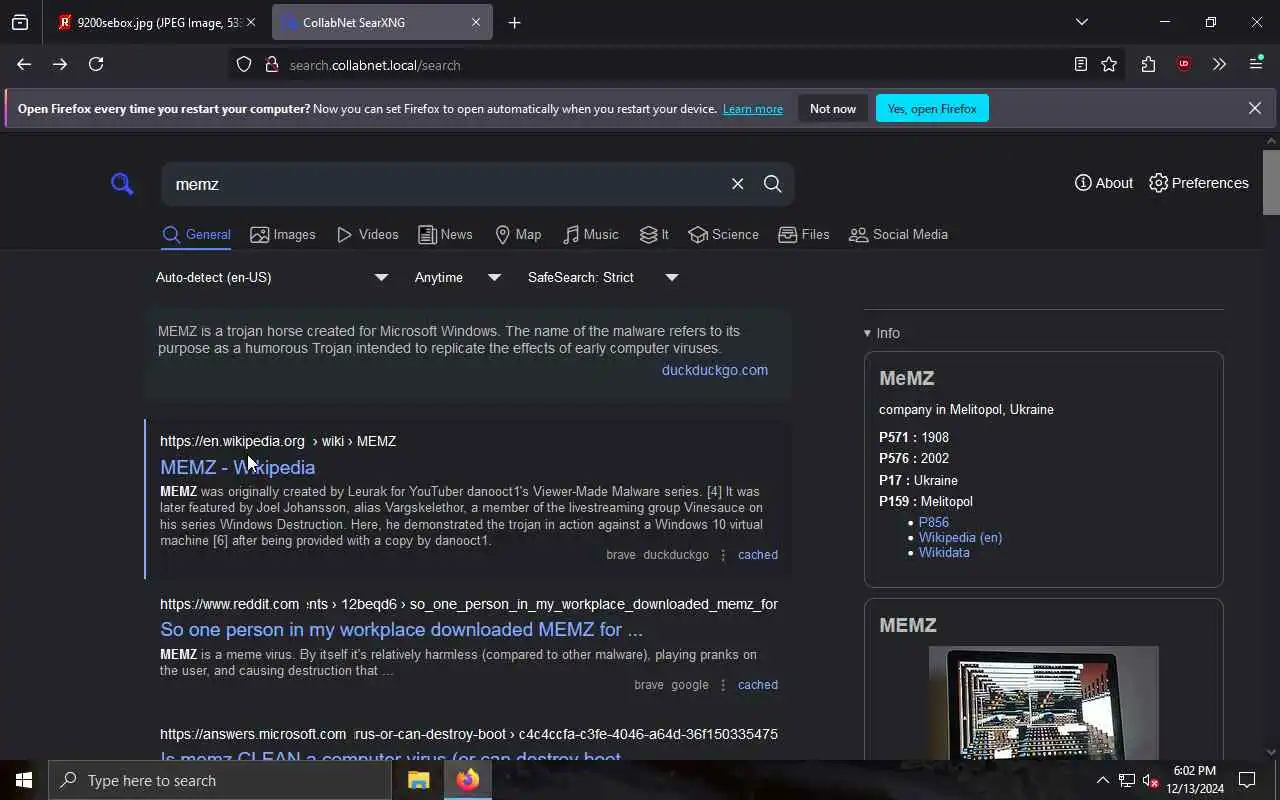
Task: Click the Learn more link
Action: click(x=753, y=109)
